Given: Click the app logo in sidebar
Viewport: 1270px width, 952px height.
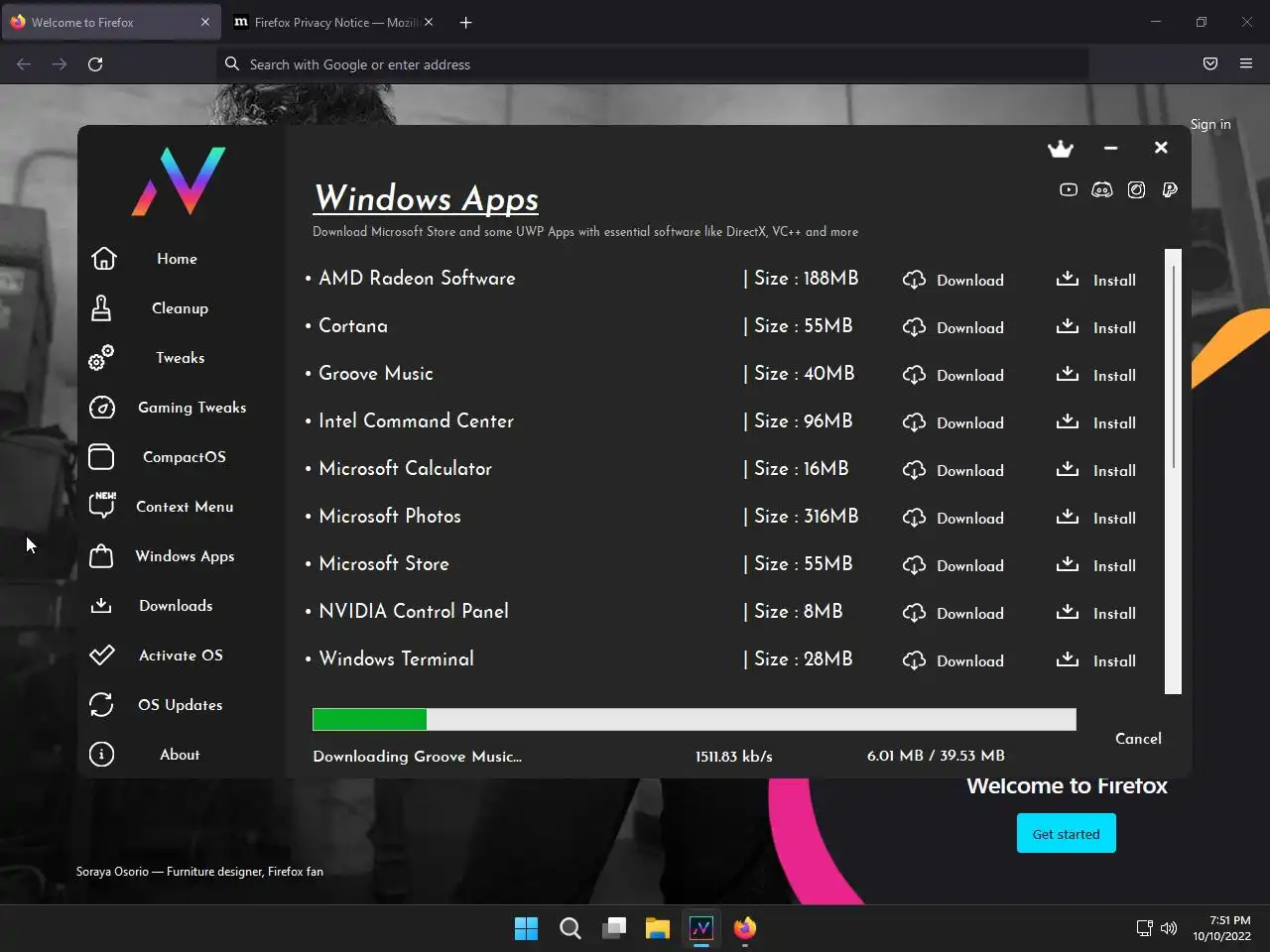Looking at the screenshot, I should coord(179,181).
